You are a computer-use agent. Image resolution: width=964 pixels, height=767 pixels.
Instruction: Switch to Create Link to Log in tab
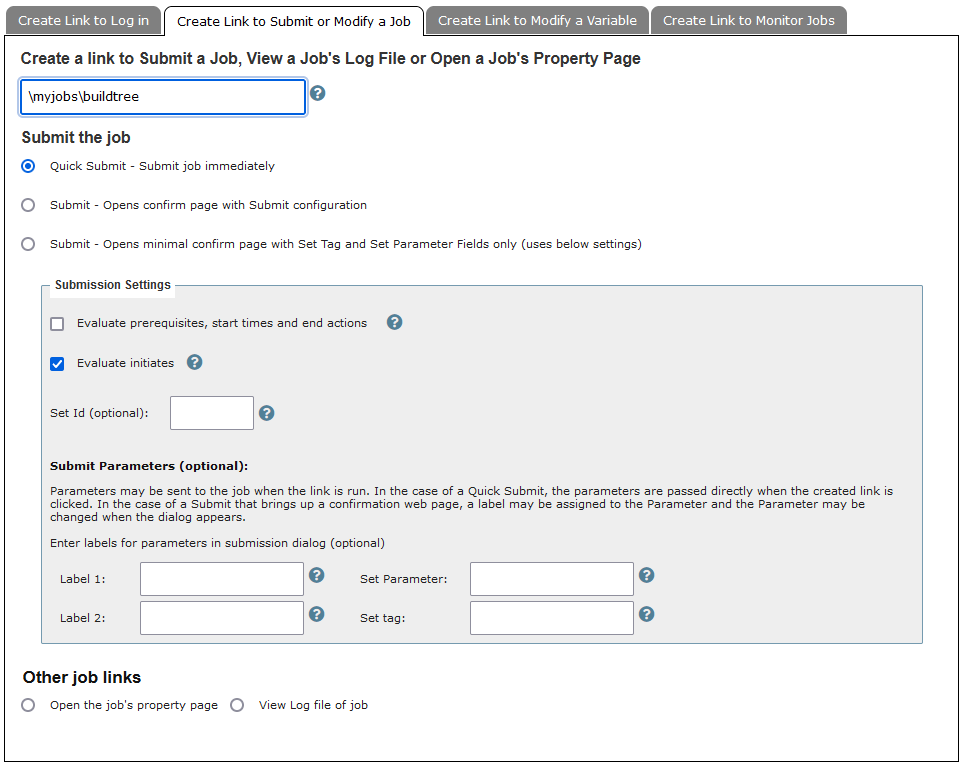pos(83,20)
